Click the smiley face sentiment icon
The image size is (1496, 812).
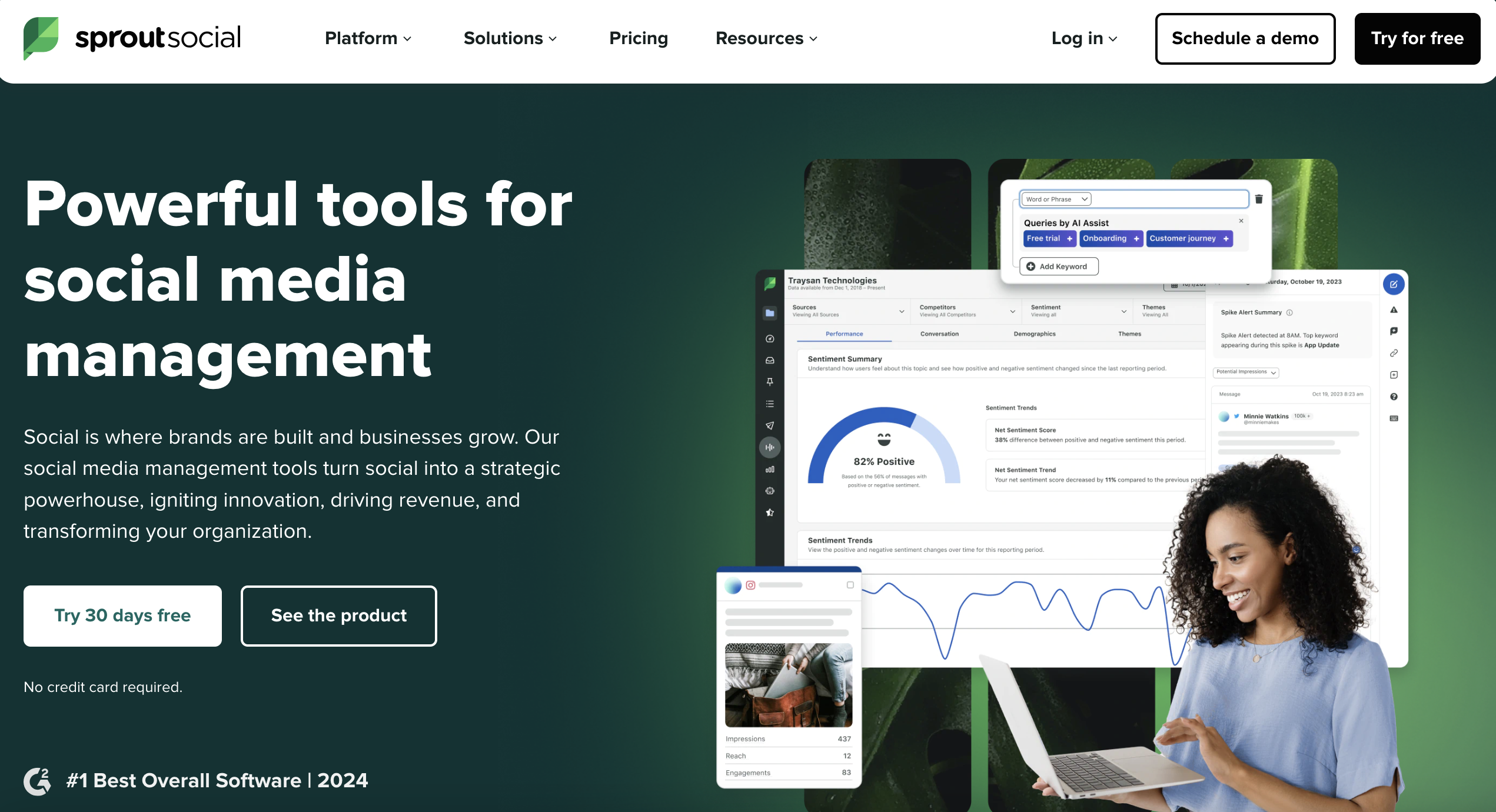pyautogui.click(x=884, y=440)
